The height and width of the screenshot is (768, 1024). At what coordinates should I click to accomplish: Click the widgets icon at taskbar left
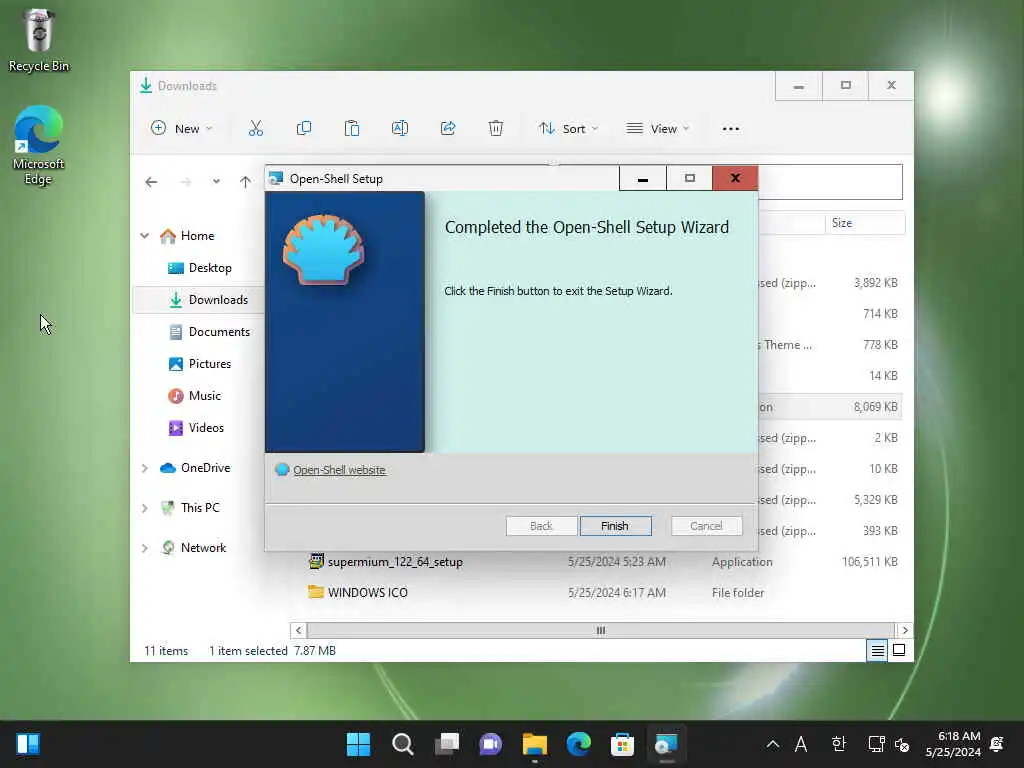click(x=28, y=744)
